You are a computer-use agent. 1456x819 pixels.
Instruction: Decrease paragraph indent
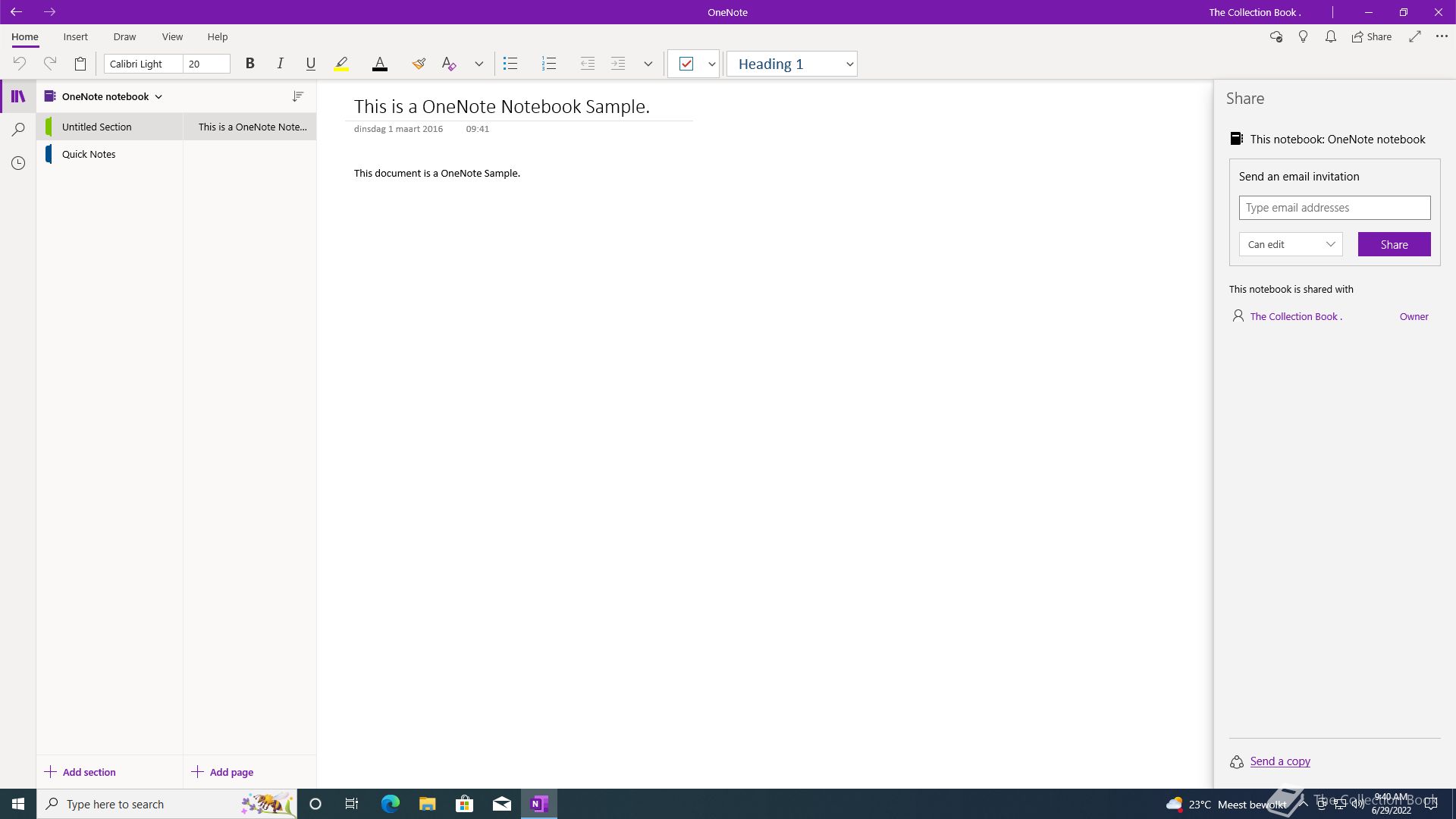[587, 64]
